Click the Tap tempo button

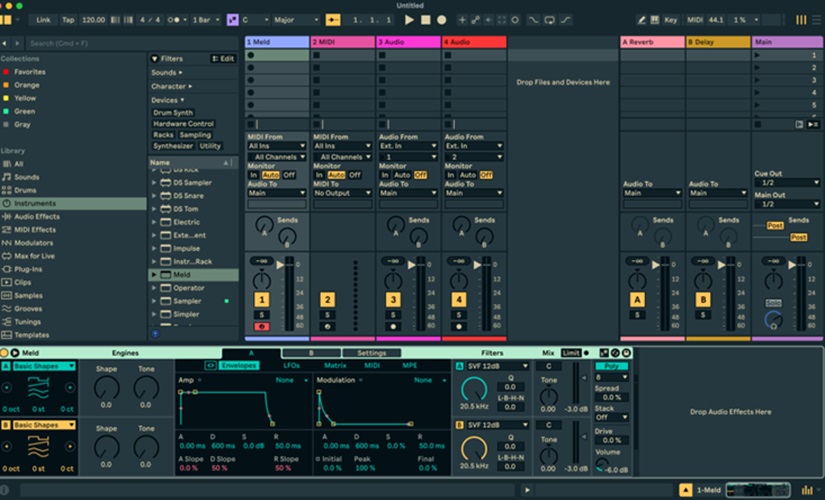[68, 19]
